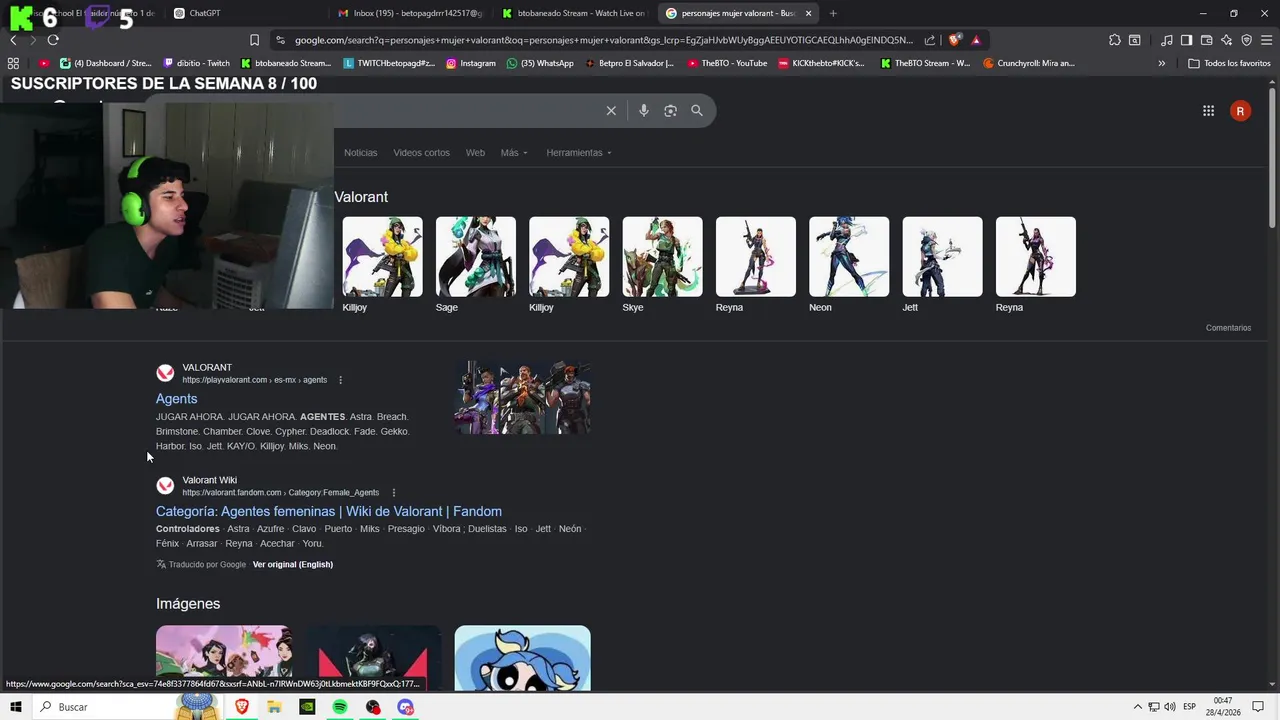The height and width of the screenshot is (720, 1280).
Task: Open the YouTube bookmark icon
Action: pyautogui.click(x=44, y=63)
